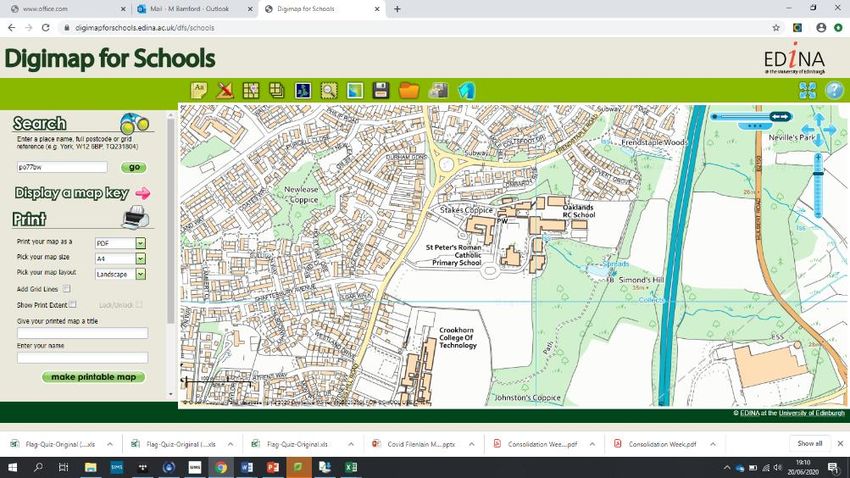Click the greyed computer icon in toolbar
Screen dimensions: 850x478
pyautogui.click(x=438, y=90)
